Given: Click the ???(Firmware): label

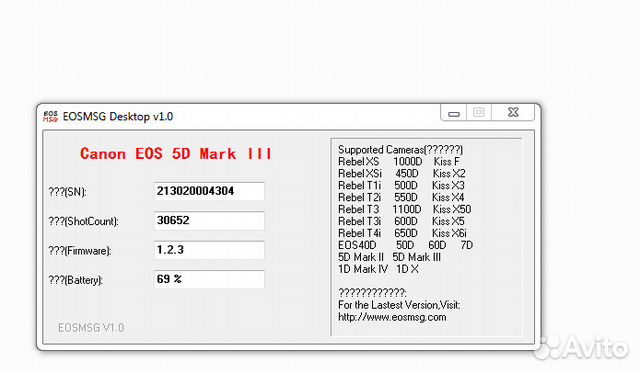Looking at the screenshot, I should coord(80,251).
